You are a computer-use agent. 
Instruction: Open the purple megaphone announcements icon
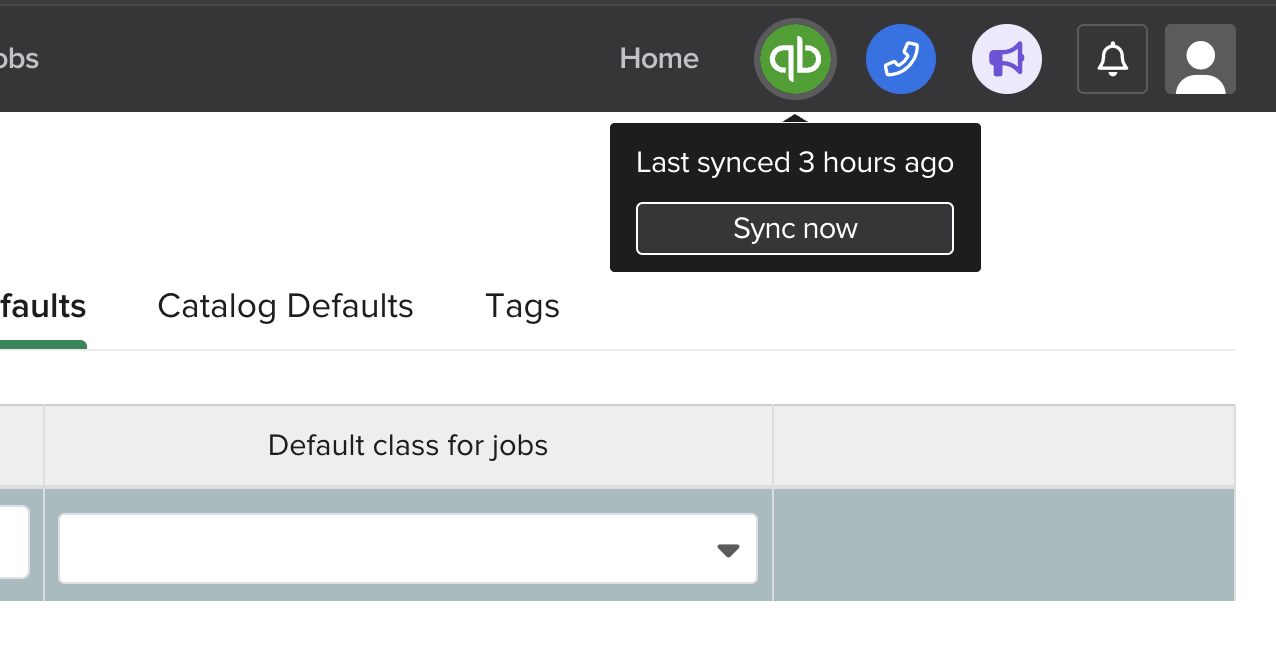(x=1007, y=60)
